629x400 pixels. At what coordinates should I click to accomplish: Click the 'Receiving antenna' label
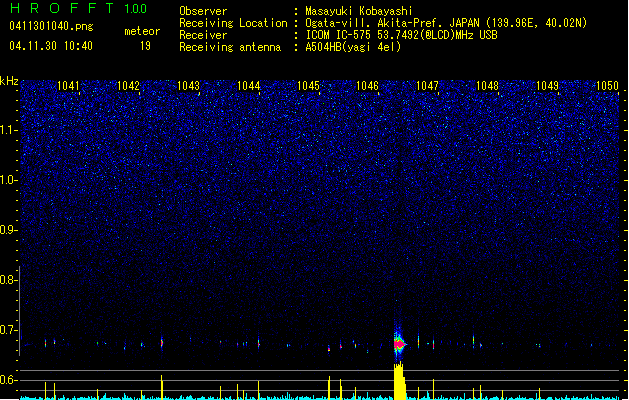(230, 47)
